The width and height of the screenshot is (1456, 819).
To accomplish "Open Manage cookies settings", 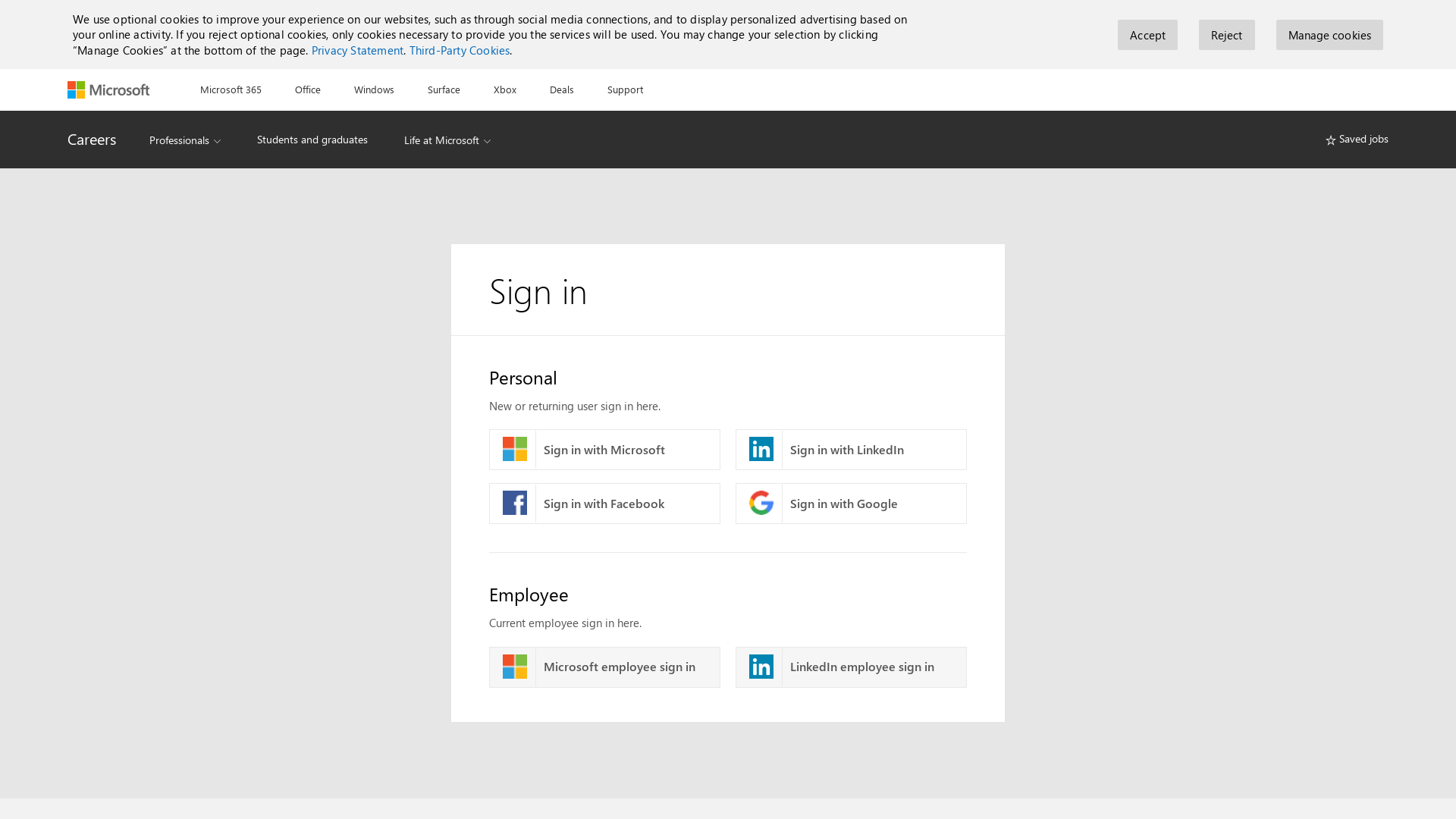I will pyautogui.click(x=1329, y=35).
